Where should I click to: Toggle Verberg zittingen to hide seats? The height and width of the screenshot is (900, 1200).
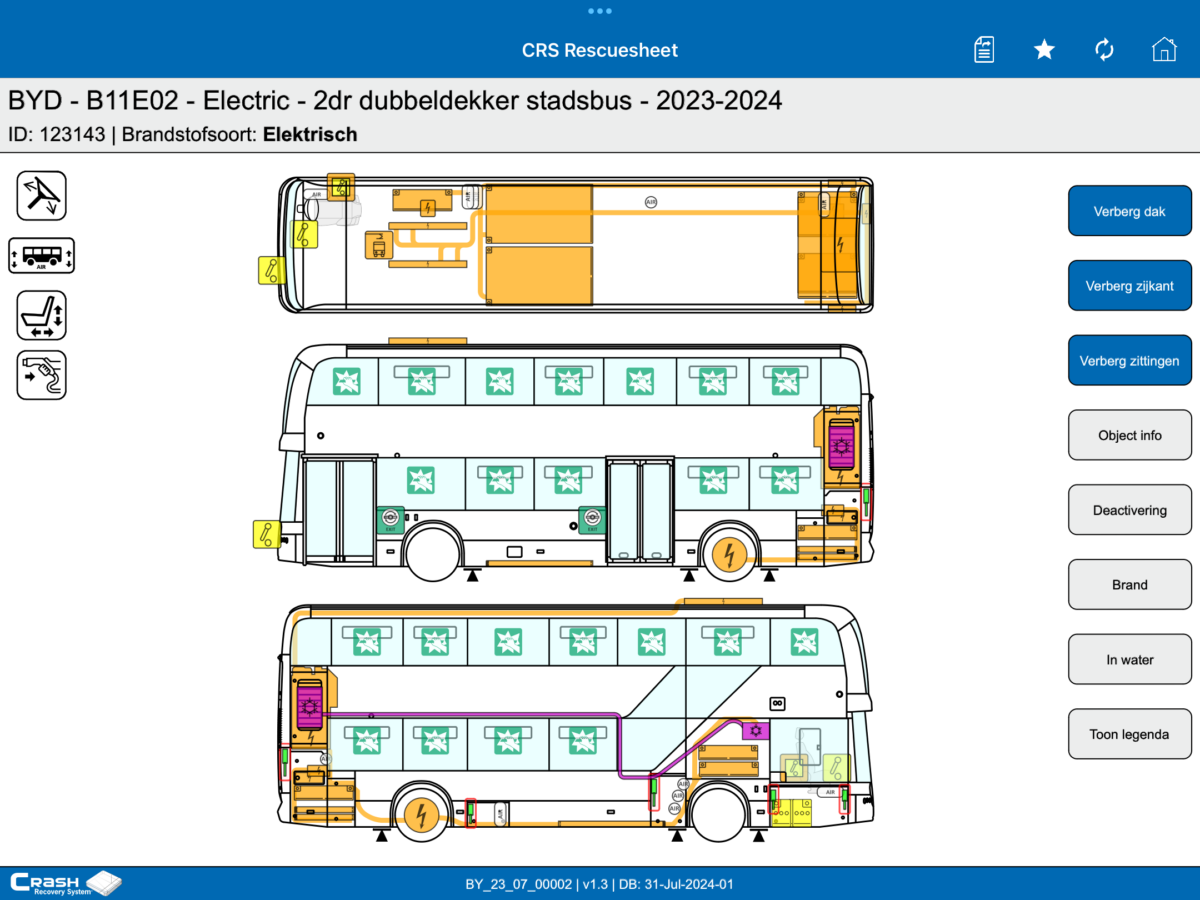point(1130,361)
